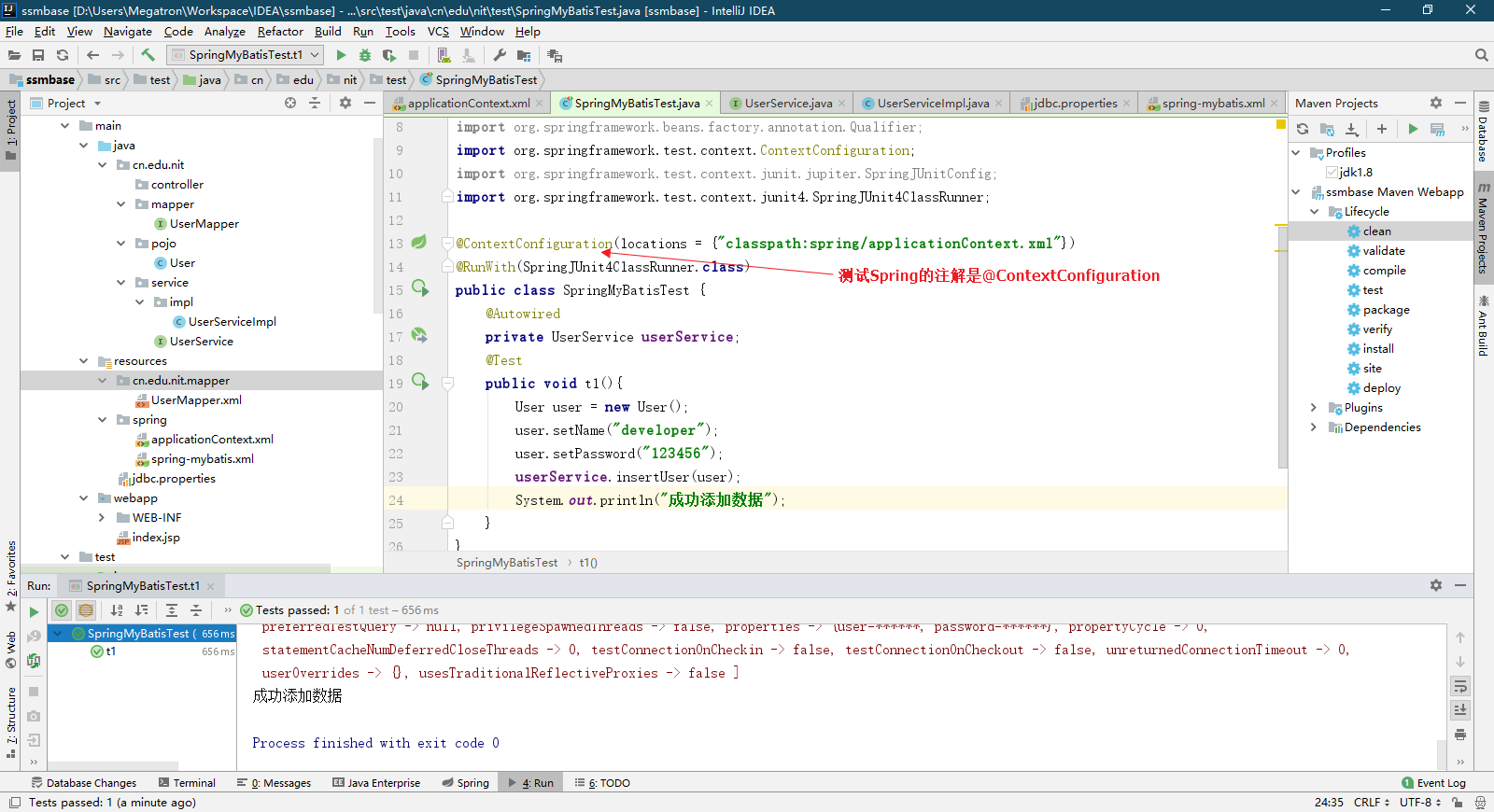Viewport: 1494px width, 812px height.
Task: Click Generate Sources and Update Folders icon
Action: coord(1327,129)
